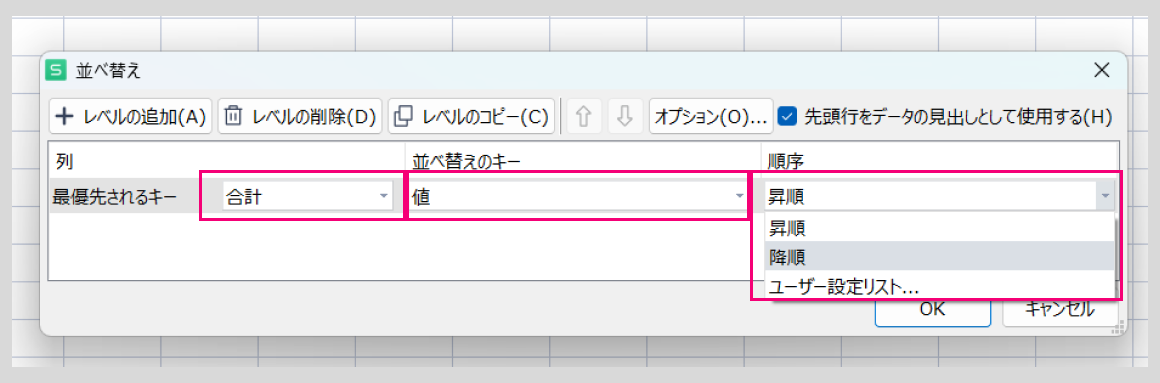Viewport: 1160px width, 383px height.
Task: Click the copy icon for レベルのコピー
Action: (404, 116)
